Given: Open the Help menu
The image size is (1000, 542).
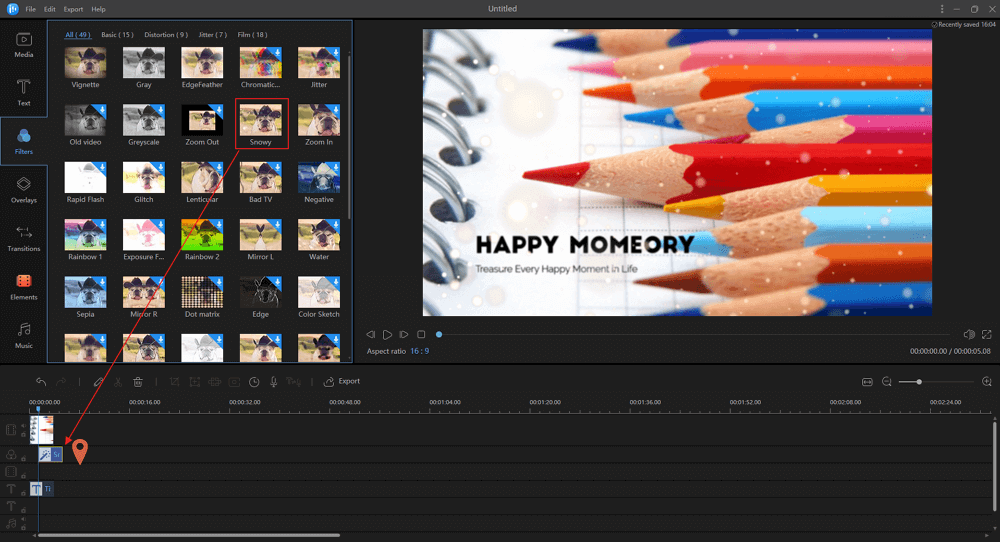Looking at the screenshot, I should (98, 9).
